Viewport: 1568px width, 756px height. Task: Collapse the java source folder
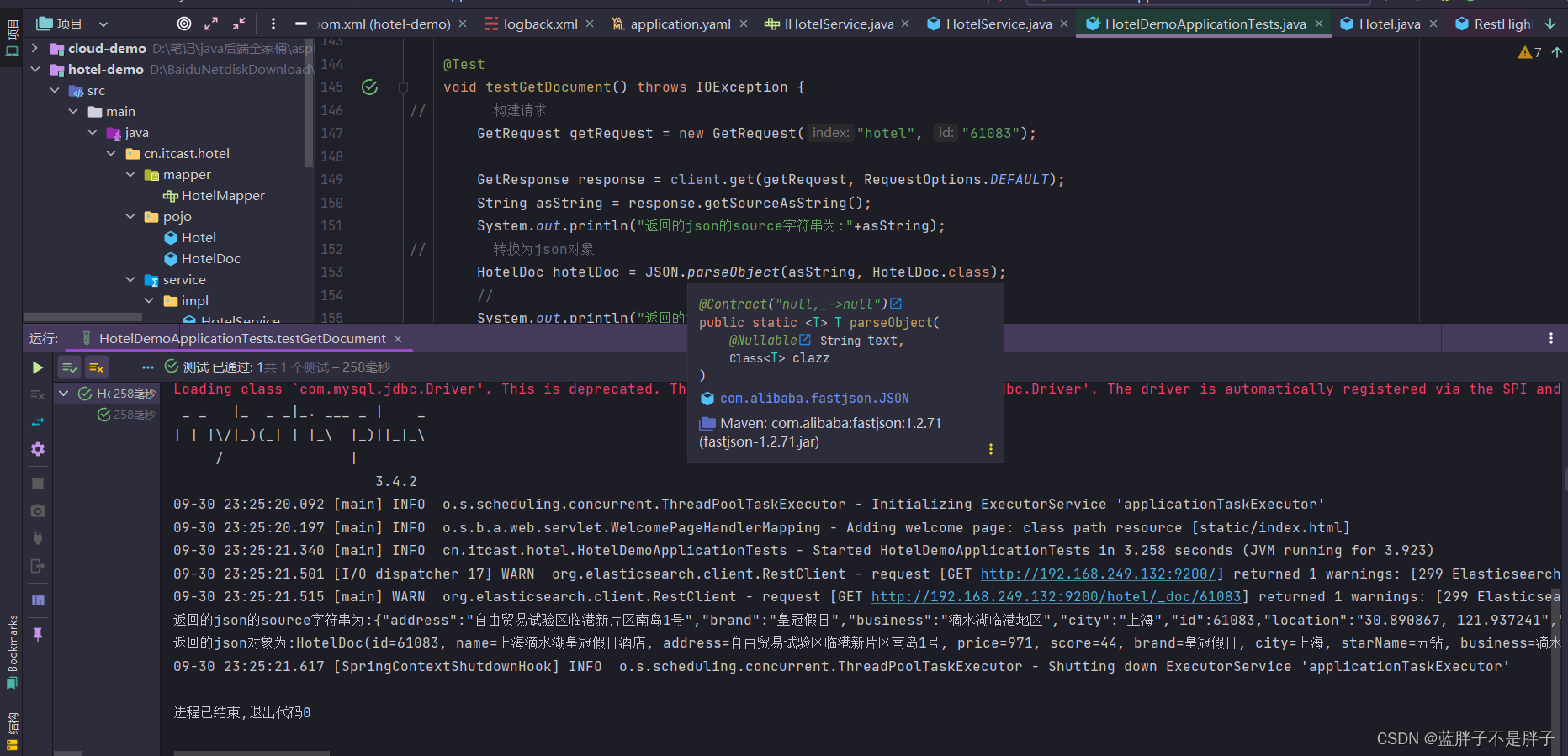coord(92,132)
